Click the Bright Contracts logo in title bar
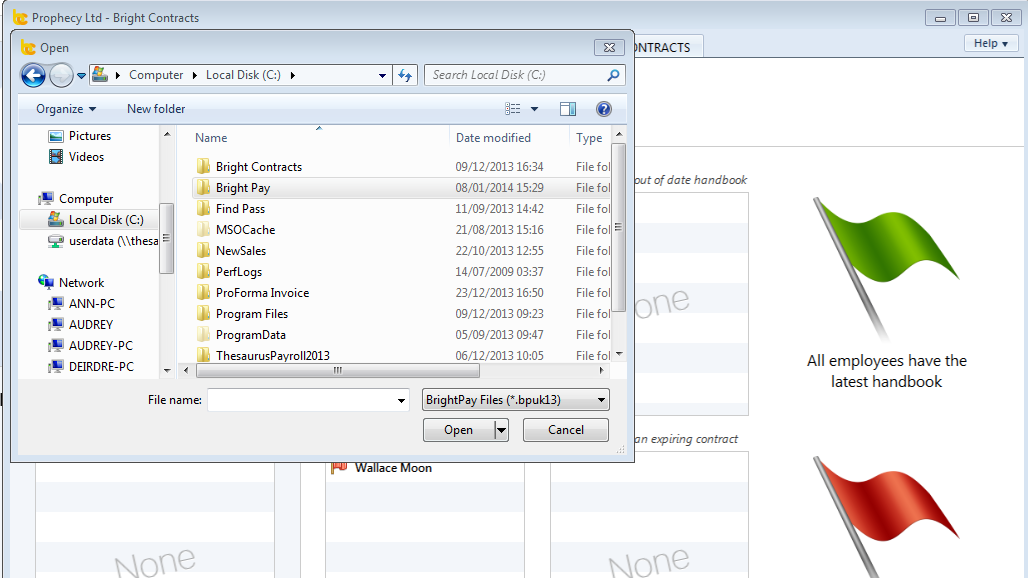The image size is (1028, 578). coord(20,18)
